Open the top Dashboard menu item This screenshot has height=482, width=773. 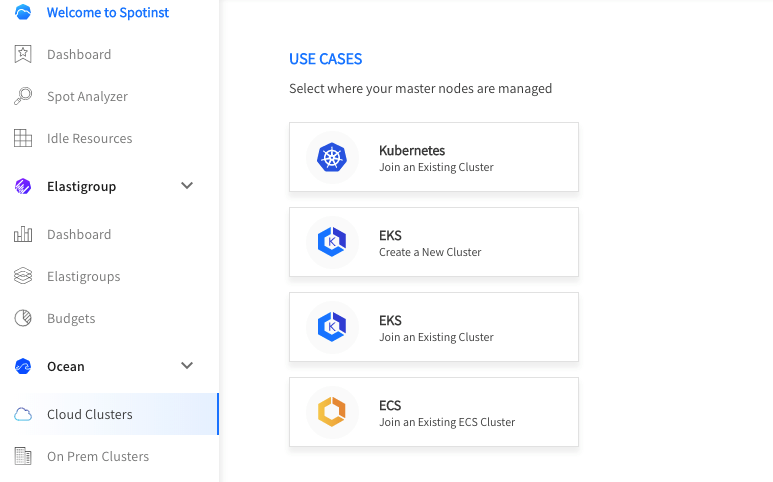(79, 54)
